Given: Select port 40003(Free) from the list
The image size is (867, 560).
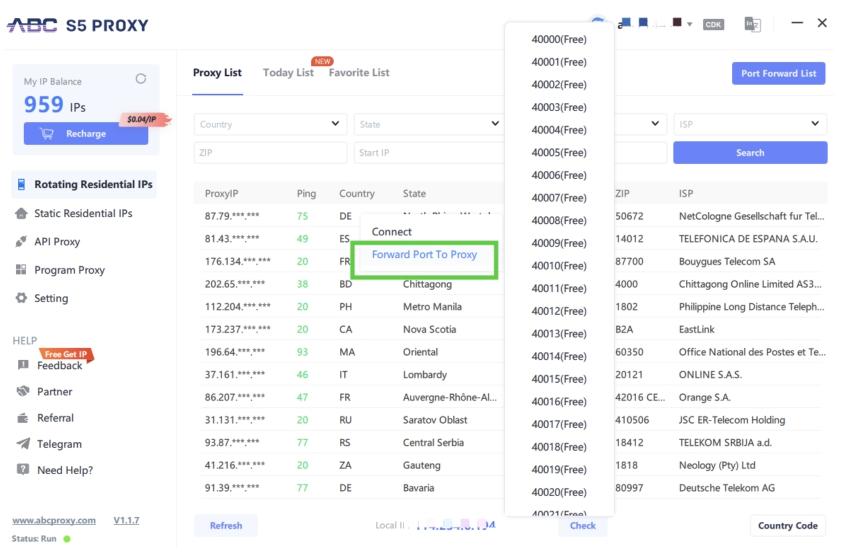Looking at the screenshot, I should tap(559, 107).
